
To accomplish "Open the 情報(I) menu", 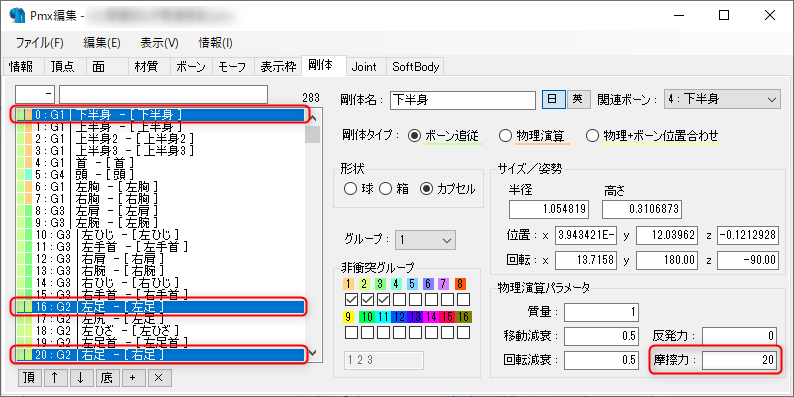I will [216, 43].
